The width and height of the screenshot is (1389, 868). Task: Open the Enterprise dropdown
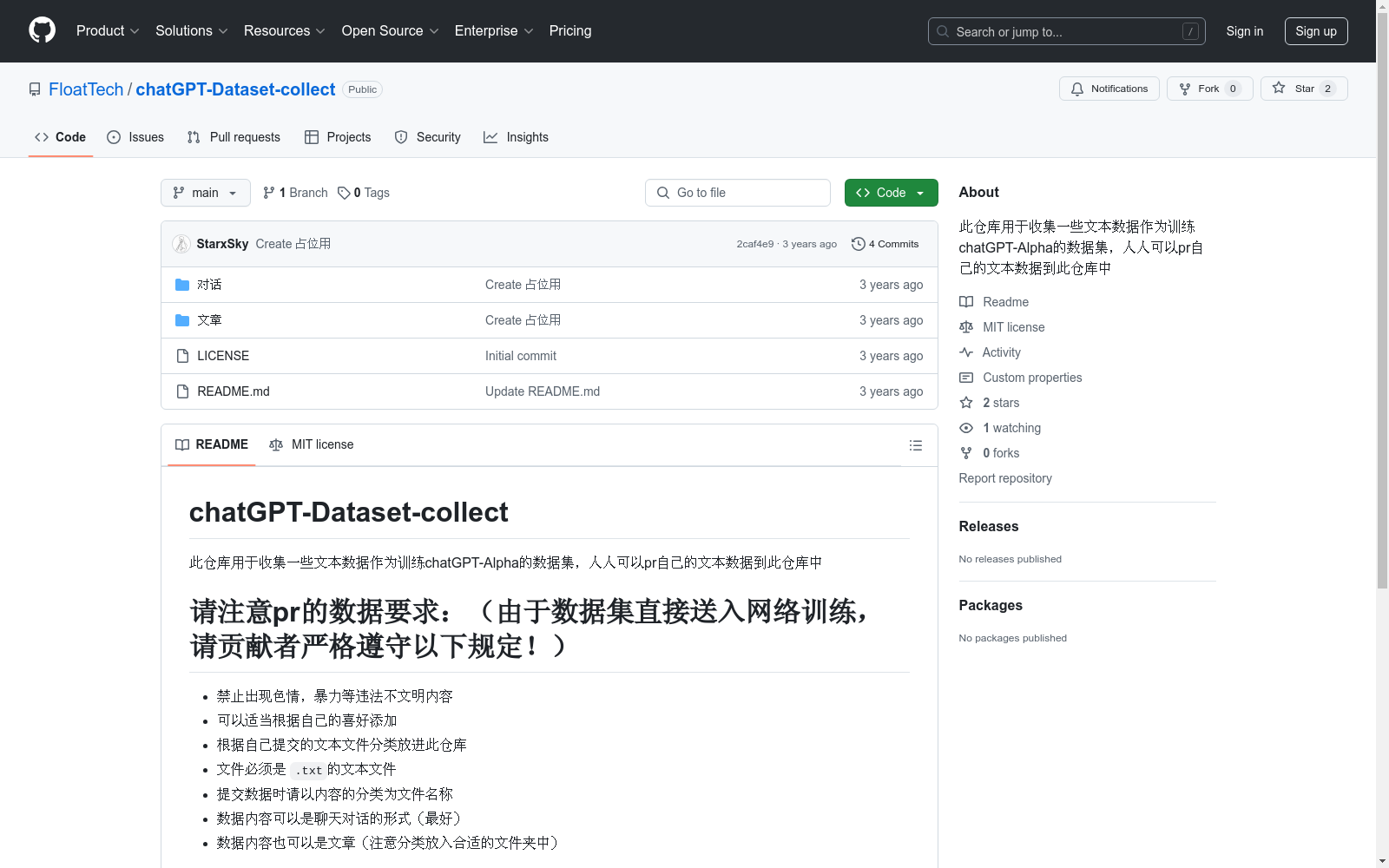click(493, 30)
